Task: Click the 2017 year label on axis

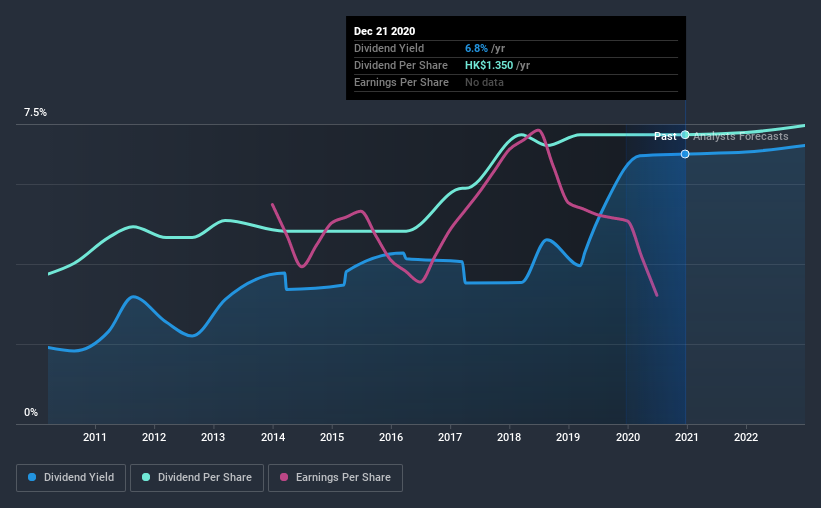Action: (x=450, y=437)
